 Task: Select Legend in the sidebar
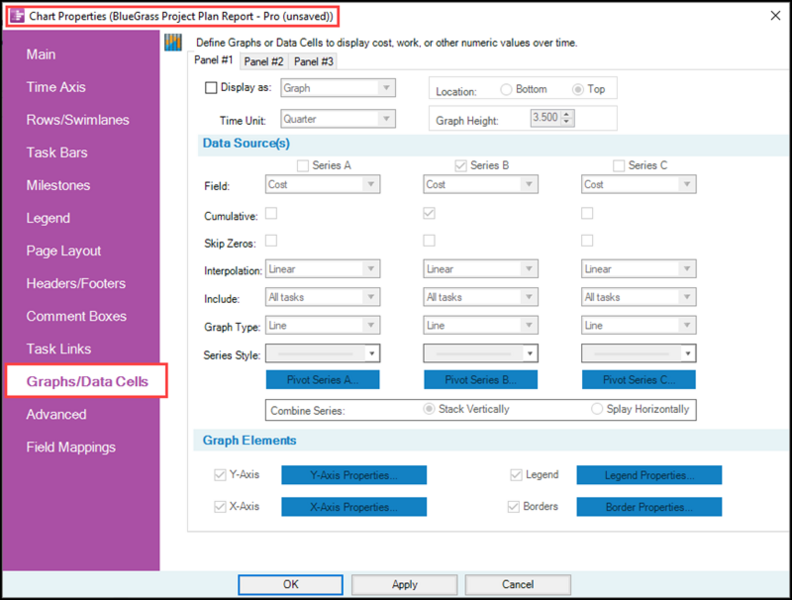[48, 218]
